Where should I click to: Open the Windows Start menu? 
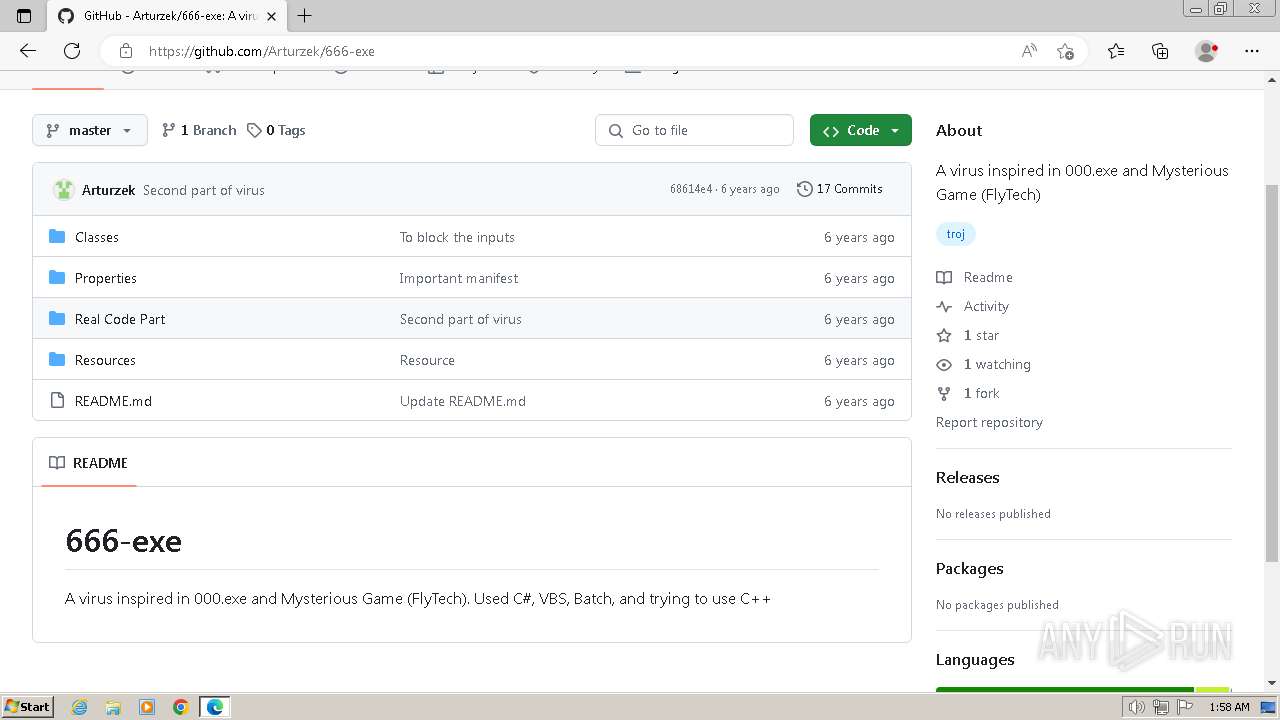28,706
